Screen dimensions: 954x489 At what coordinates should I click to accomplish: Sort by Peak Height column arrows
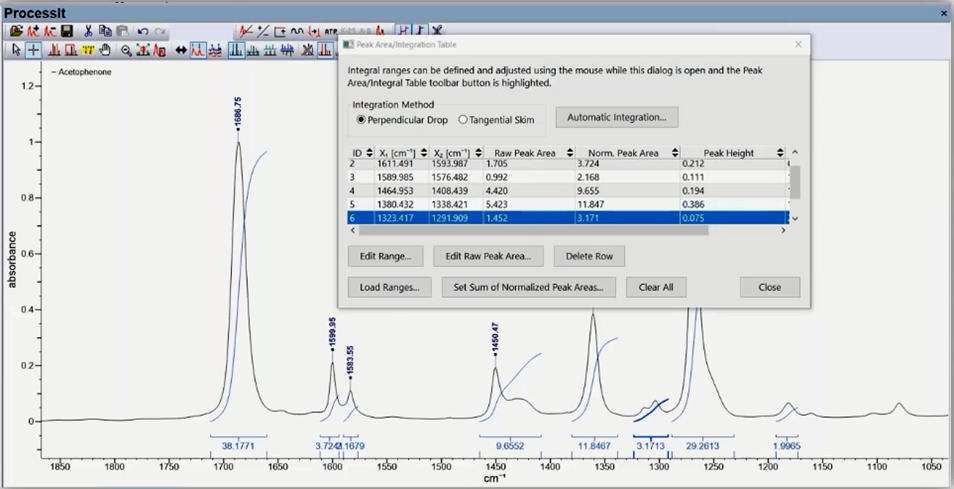780,153
